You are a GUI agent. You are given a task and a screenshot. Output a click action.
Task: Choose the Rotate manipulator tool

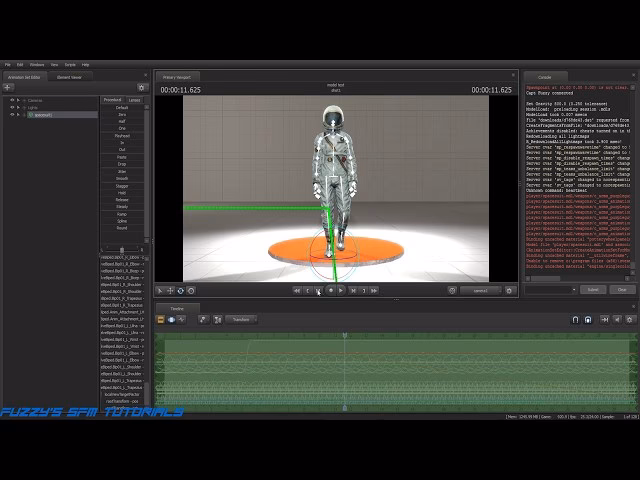pyautogui.click(x=180, y=291)
